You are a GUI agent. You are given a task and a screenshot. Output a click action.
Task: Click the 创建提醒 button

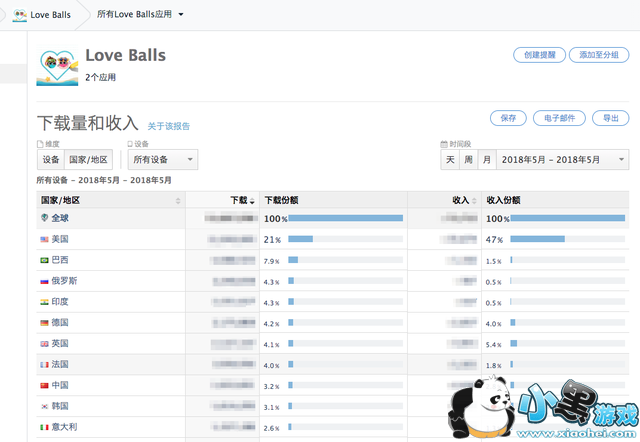(x=539, y=55)
